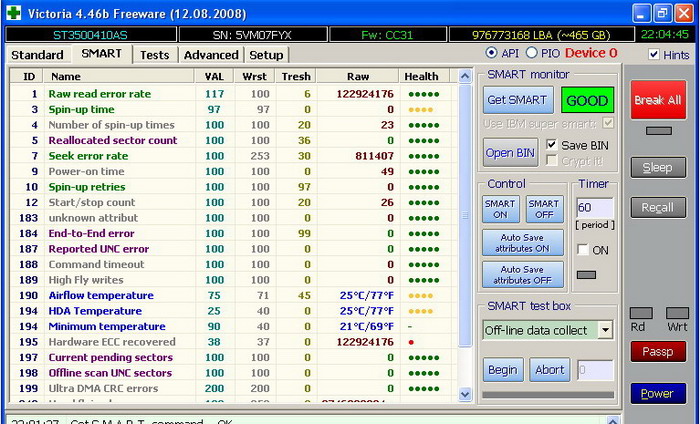Open the Advanced tab

click(211, 55)
